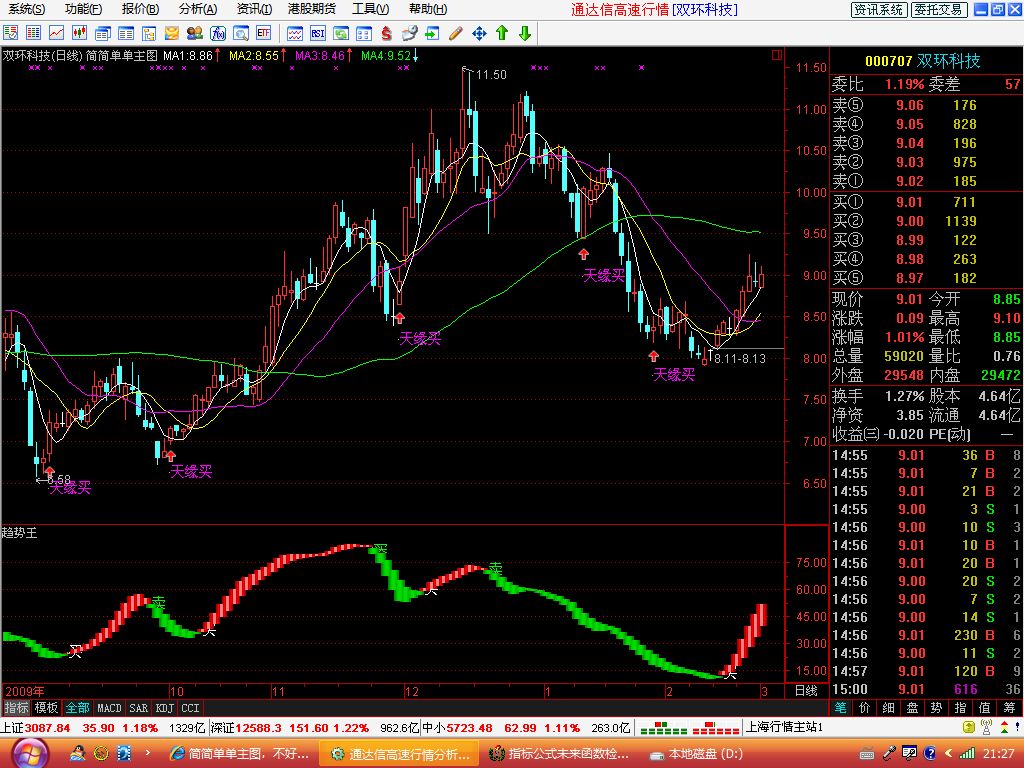Click the blue four-way move arrows icon
Viewport: 1024px width, 768px height.
coord(479,33)
